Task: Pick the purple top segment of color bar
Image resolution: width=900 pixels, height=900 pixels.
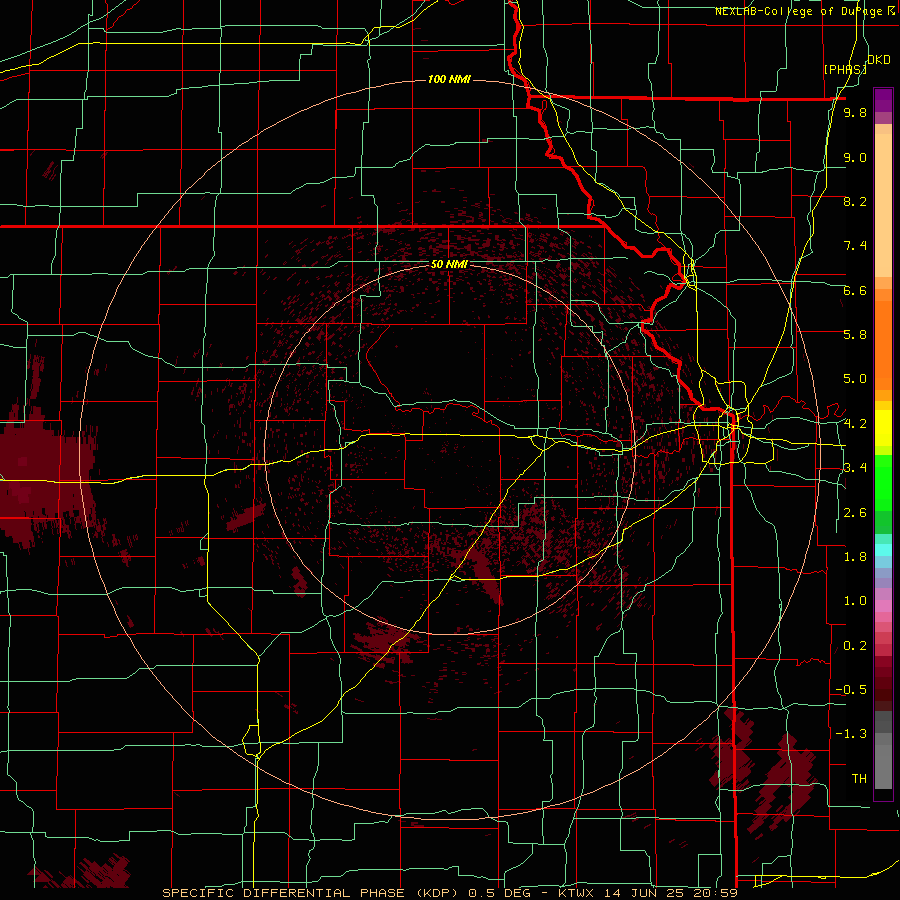Action: point(883,100)
